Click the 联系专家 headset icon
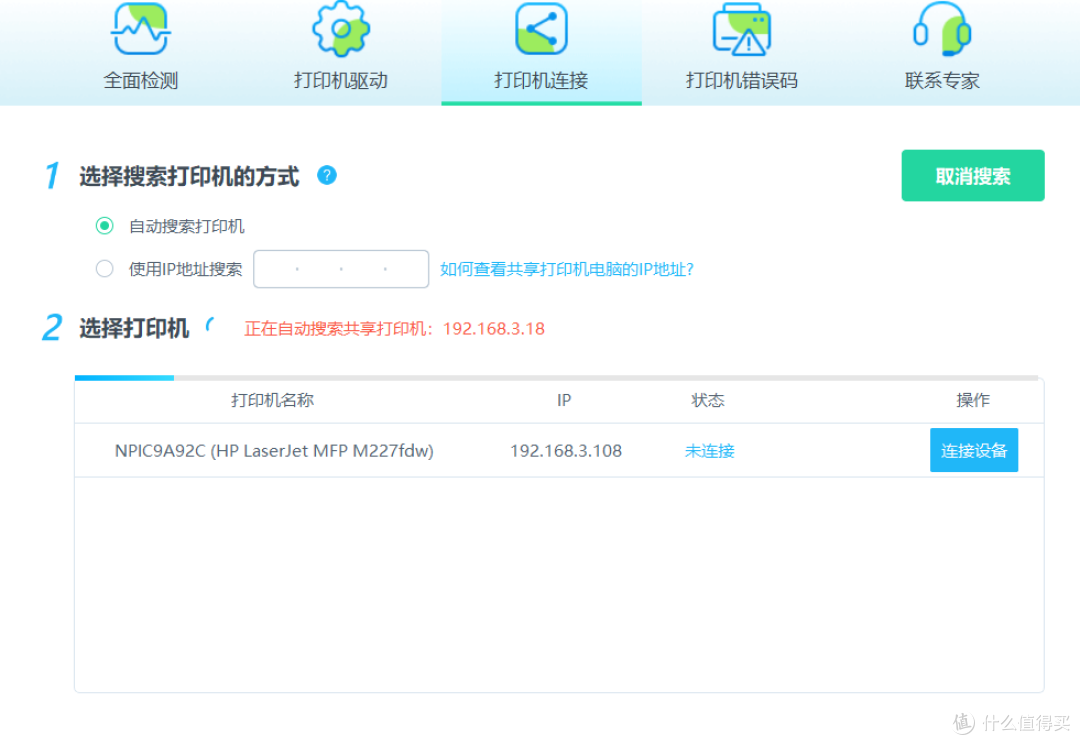The image size is (1080, 745). (x=942, y=29)
